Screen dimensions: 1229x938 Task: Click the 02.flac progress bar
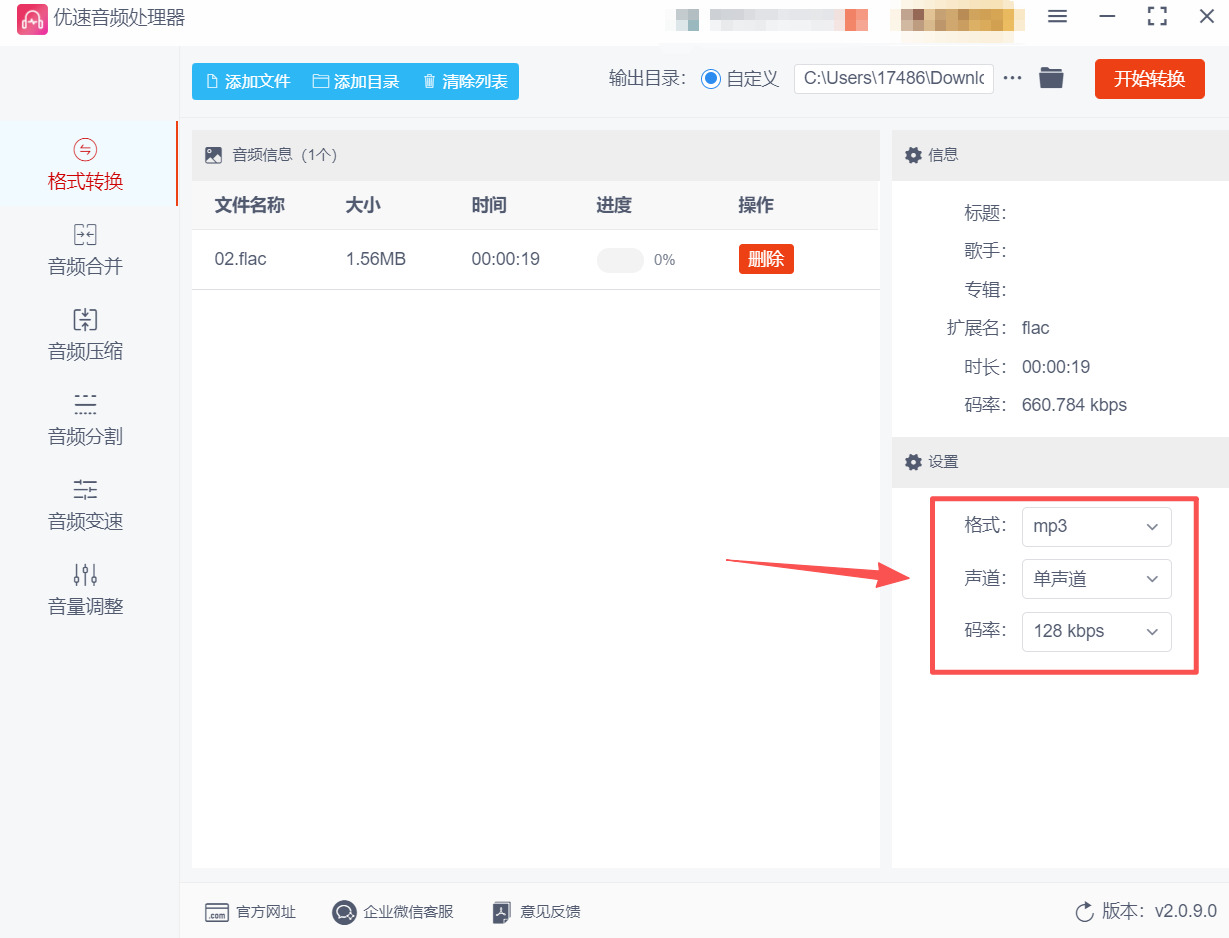pyautogui.click(x=620, y=260)
